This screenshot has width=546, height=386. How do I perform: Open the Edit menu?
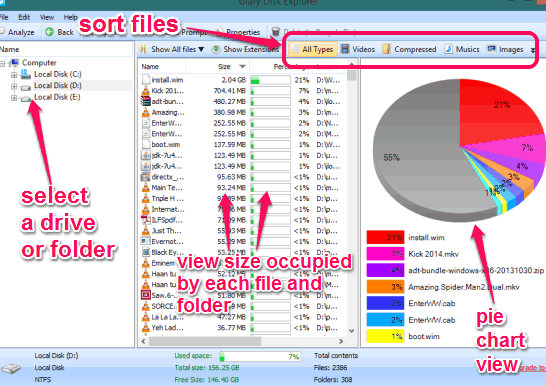(x=24, y=17)
